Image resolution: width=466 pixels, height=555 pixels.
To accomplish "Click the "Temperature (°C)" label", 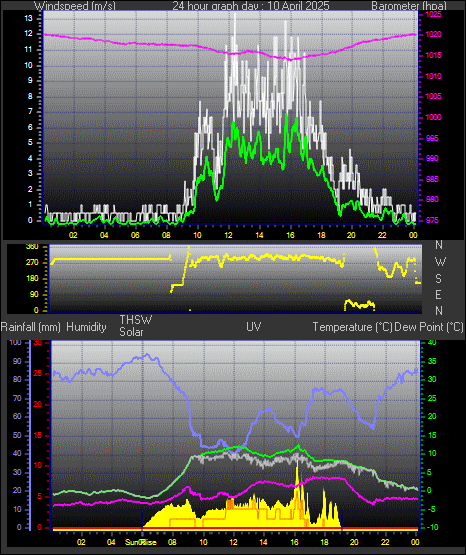I will [x=352, y=327].
